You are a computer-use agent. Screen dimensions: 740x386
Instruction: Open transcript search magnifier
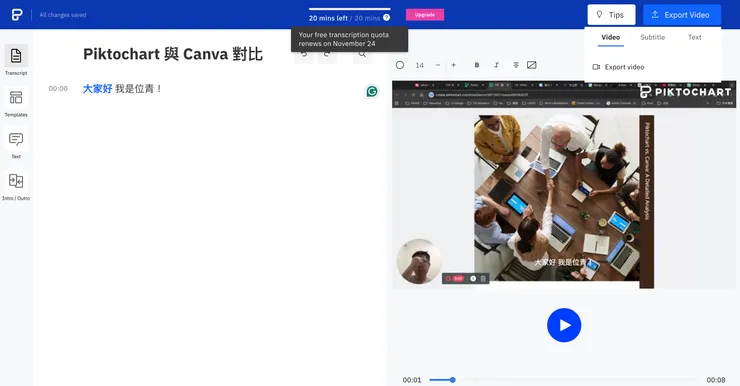pos(362,54)
